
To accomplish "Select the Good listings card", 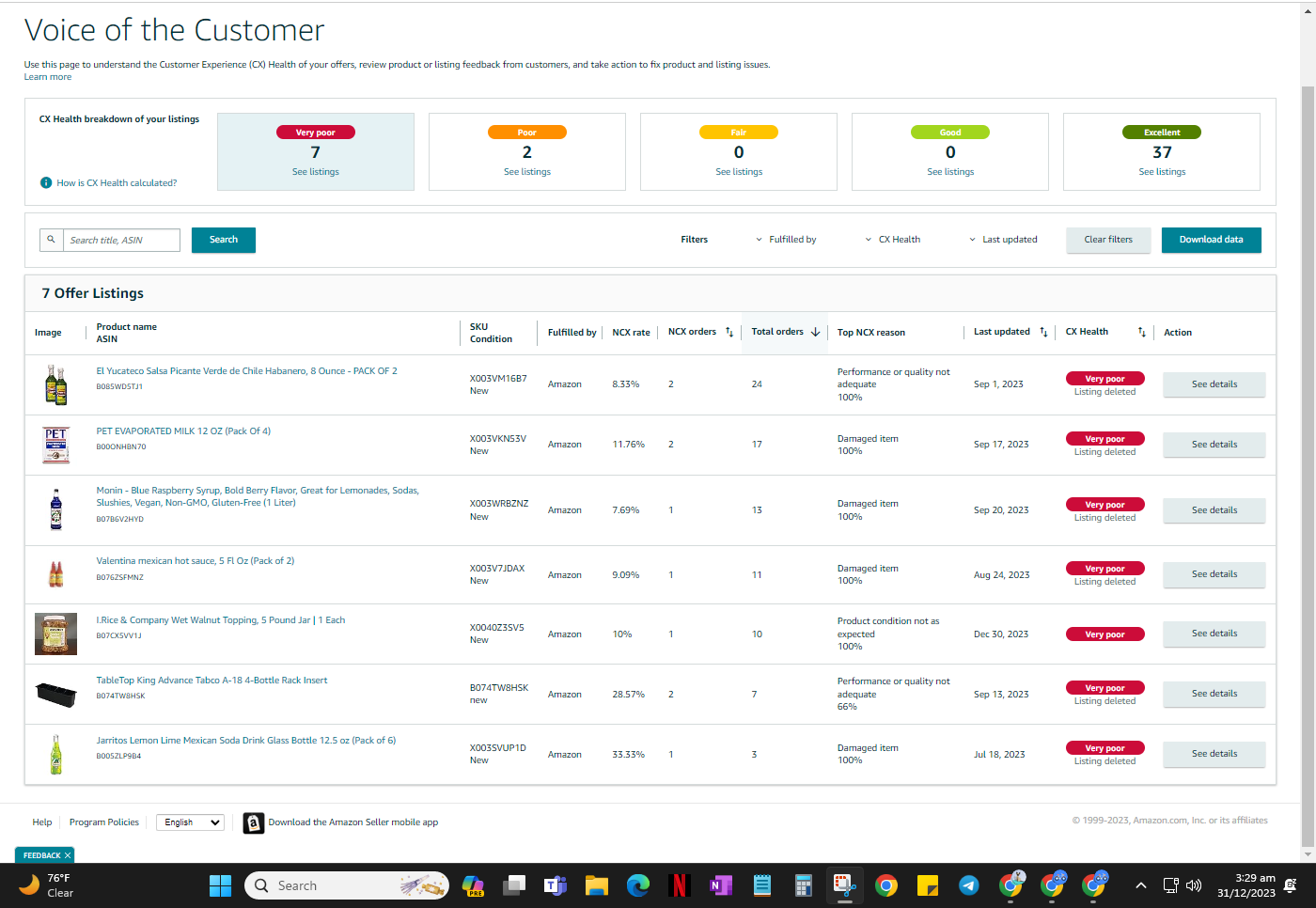I will tap(950, 152).
